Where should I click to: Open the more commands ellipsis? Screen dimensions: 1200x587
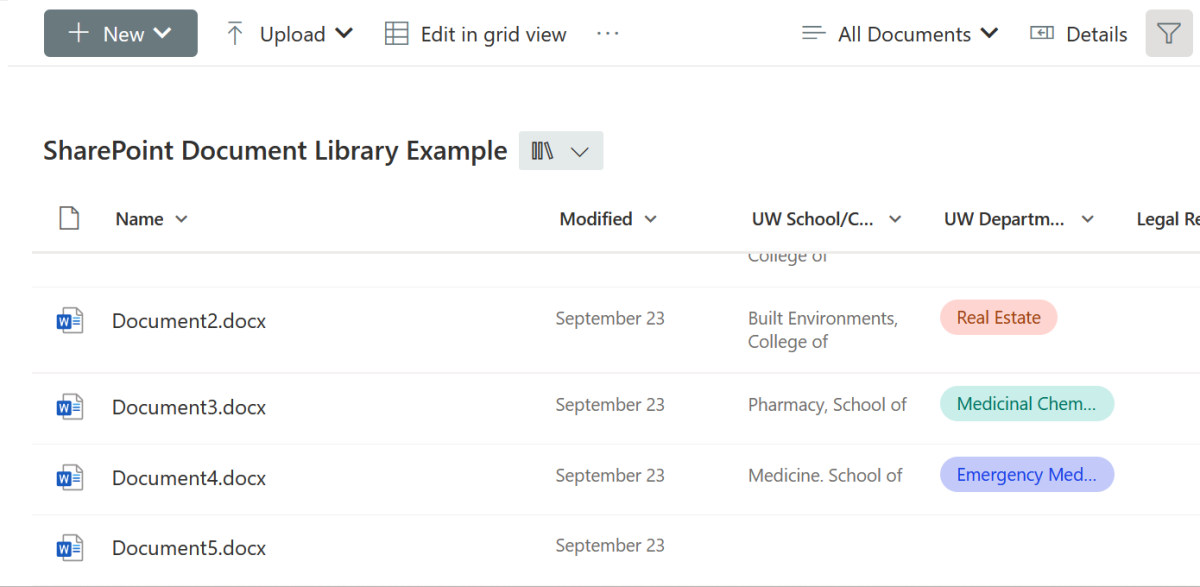pyautogui.click(x=607, y=34)
